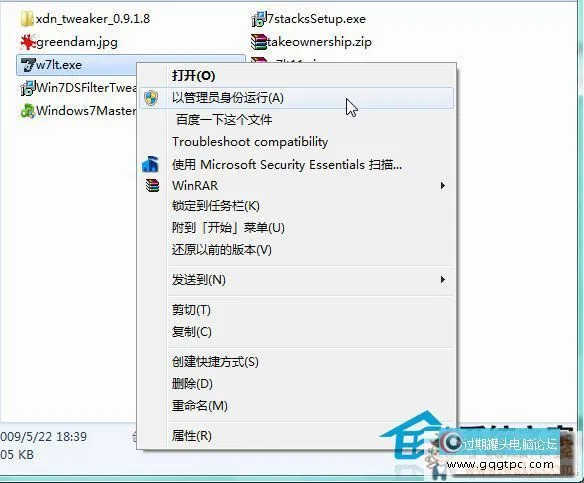
Task: Select the xdn_tweaker_0.9.1.8 folder icon
Action: click(26, 19)
